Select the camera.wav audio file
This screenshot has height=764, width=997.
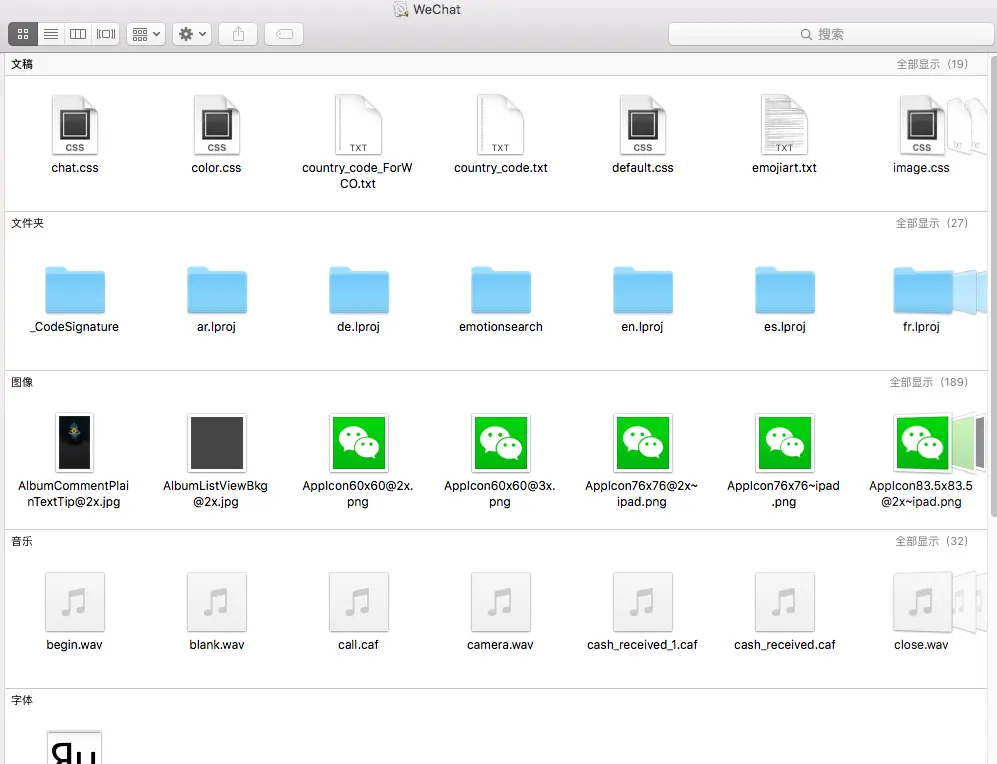(x=500, y=602)
